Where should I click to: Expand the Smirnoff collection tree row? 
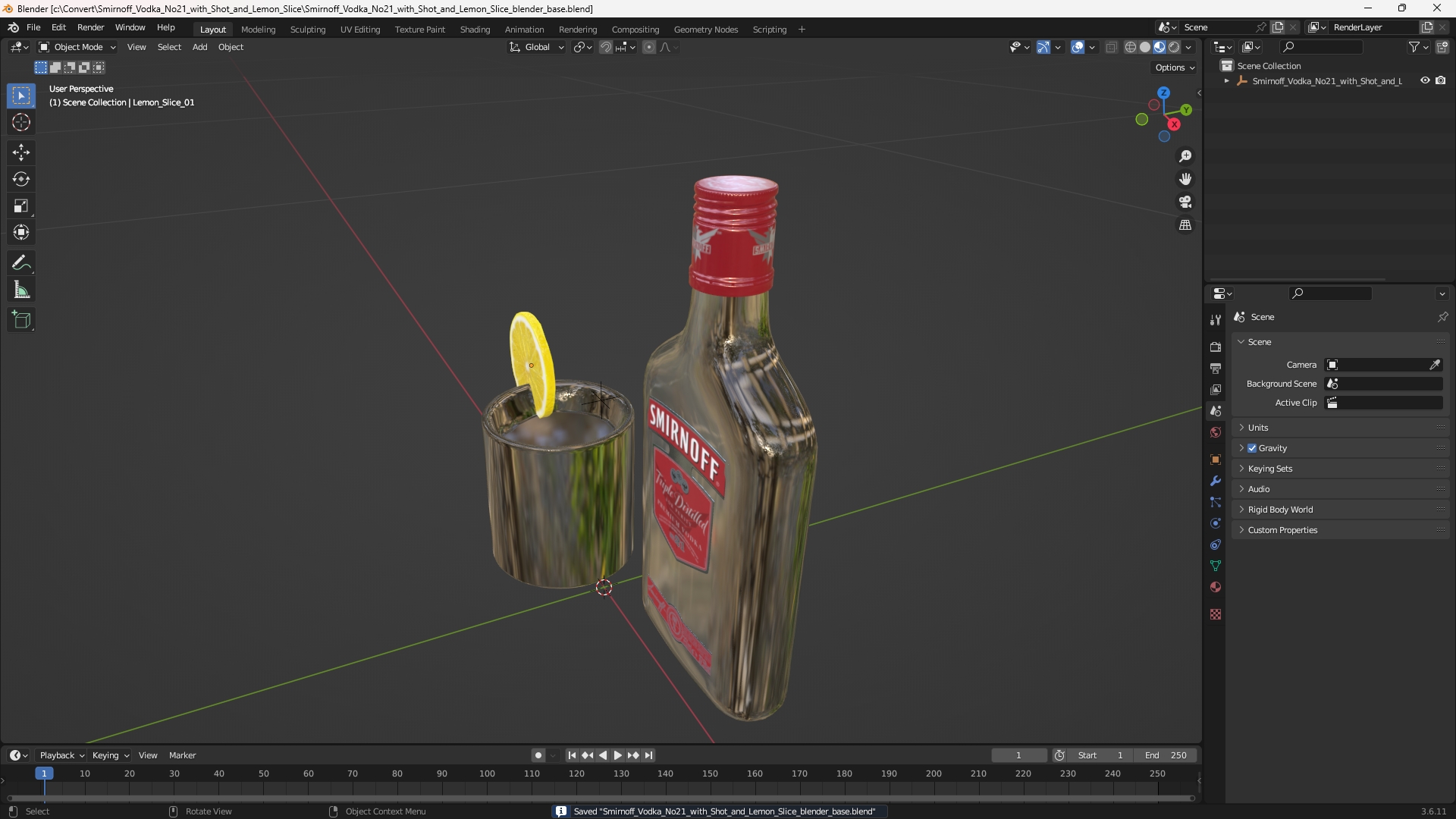(1226, 81)
